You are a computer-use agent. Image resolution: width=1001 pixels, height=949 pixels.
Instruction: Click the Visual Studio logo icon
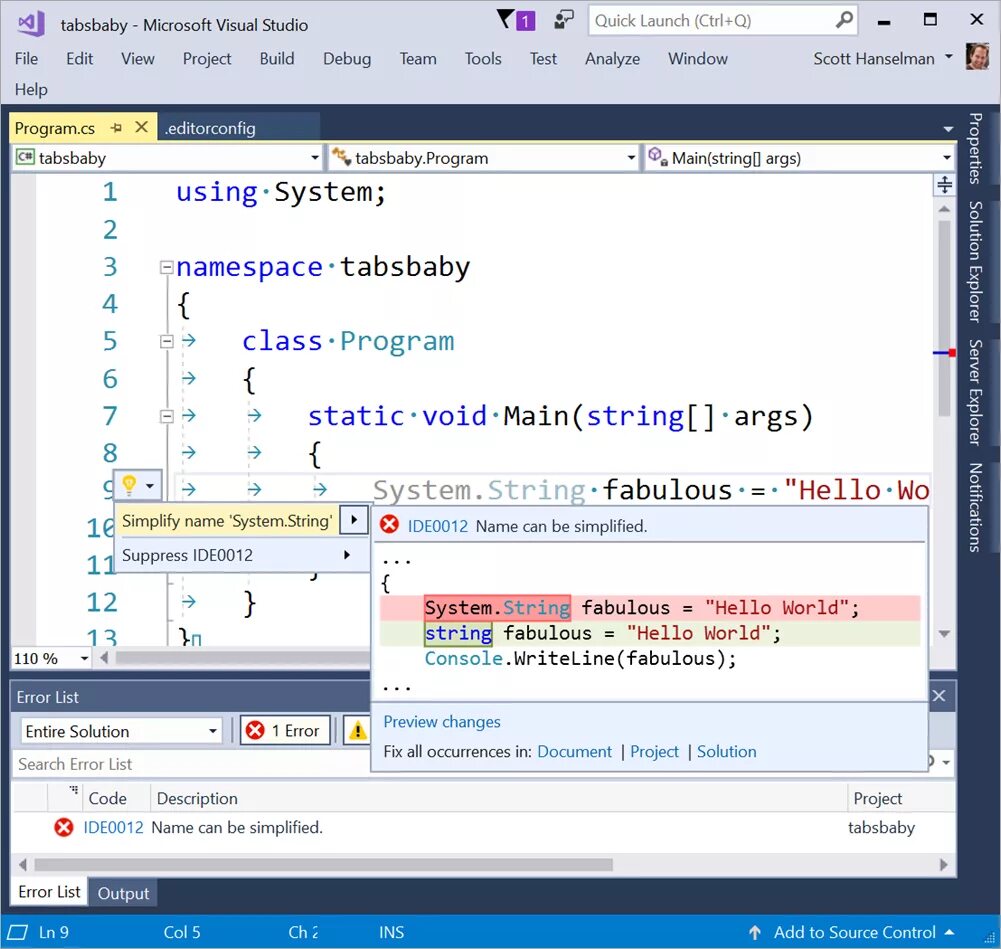(x=31, y=24)
